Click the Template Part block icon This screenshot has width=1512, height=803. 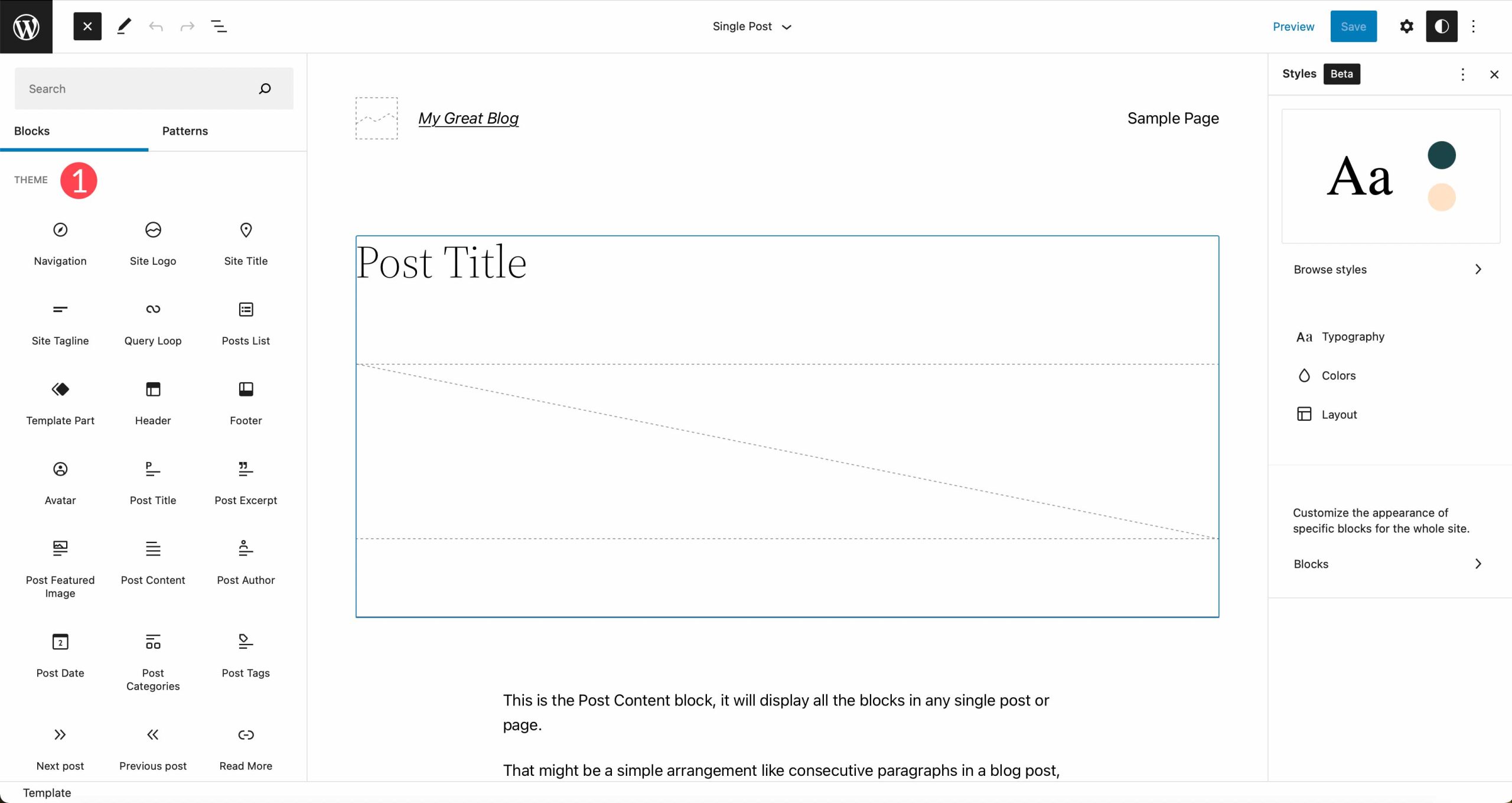(60, 389)
